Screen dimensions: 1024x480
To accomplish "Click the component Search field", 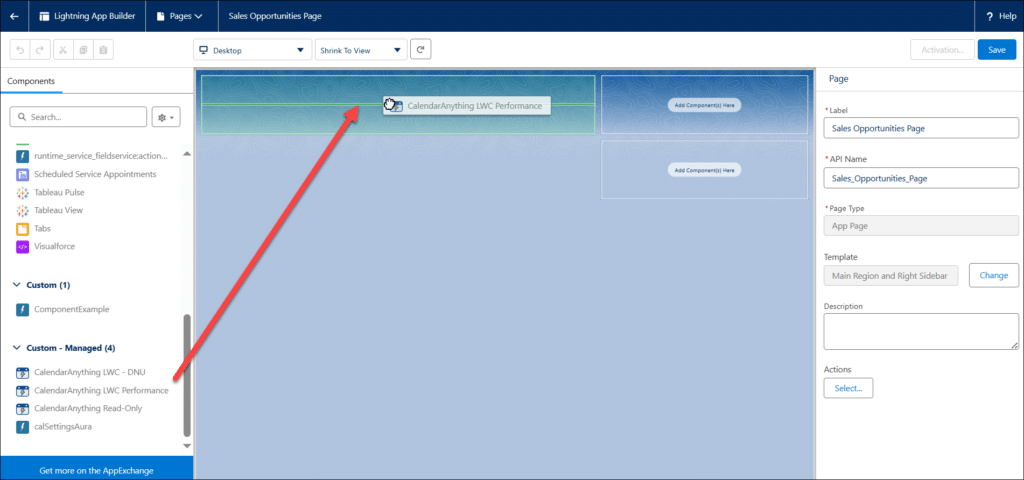I will 78,117.
